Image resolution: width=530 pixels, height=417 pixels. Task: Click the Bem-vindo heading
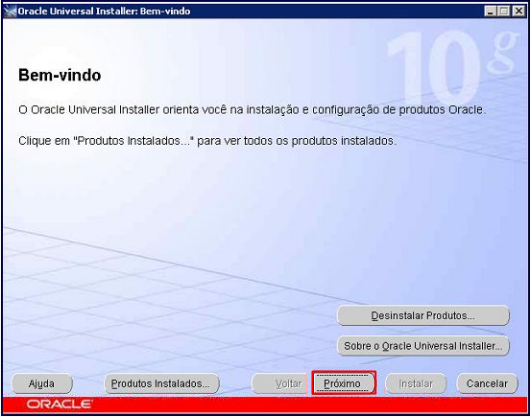tap(59, 75)
